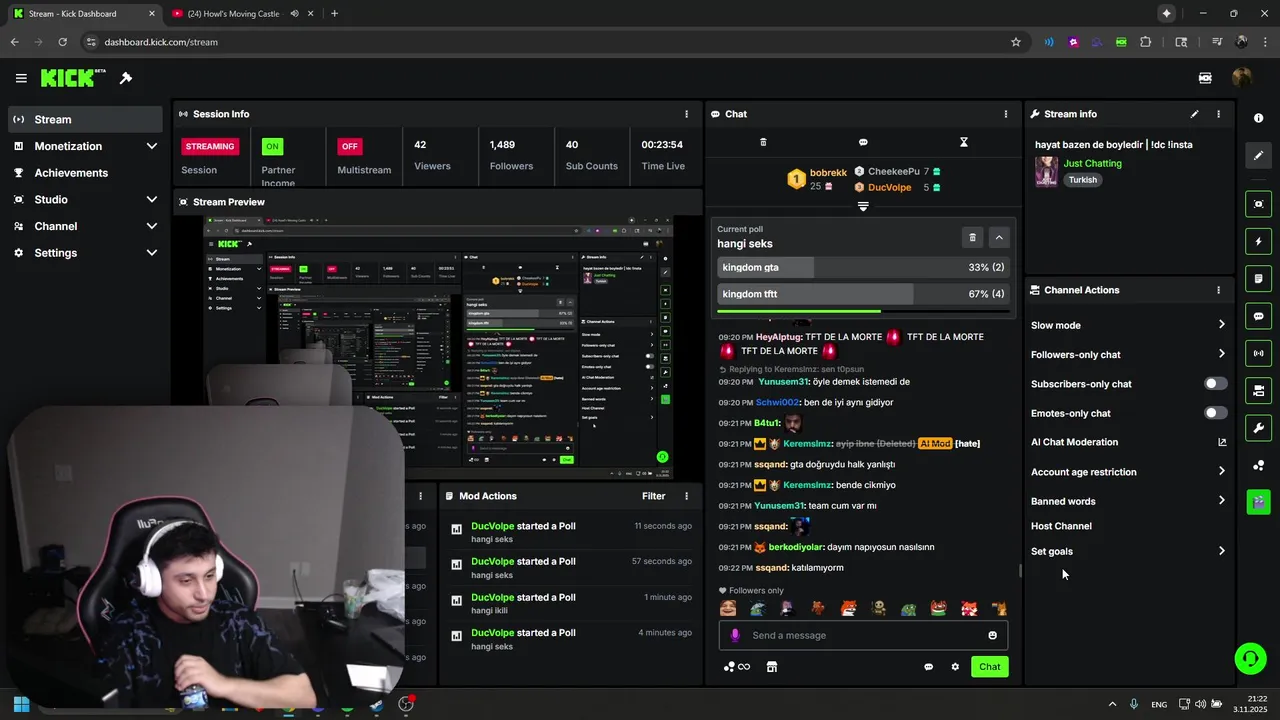The width and height of the screenshot is (1280, 720).
Task: Click the Send a message input field
Action: tap(863, 635)
